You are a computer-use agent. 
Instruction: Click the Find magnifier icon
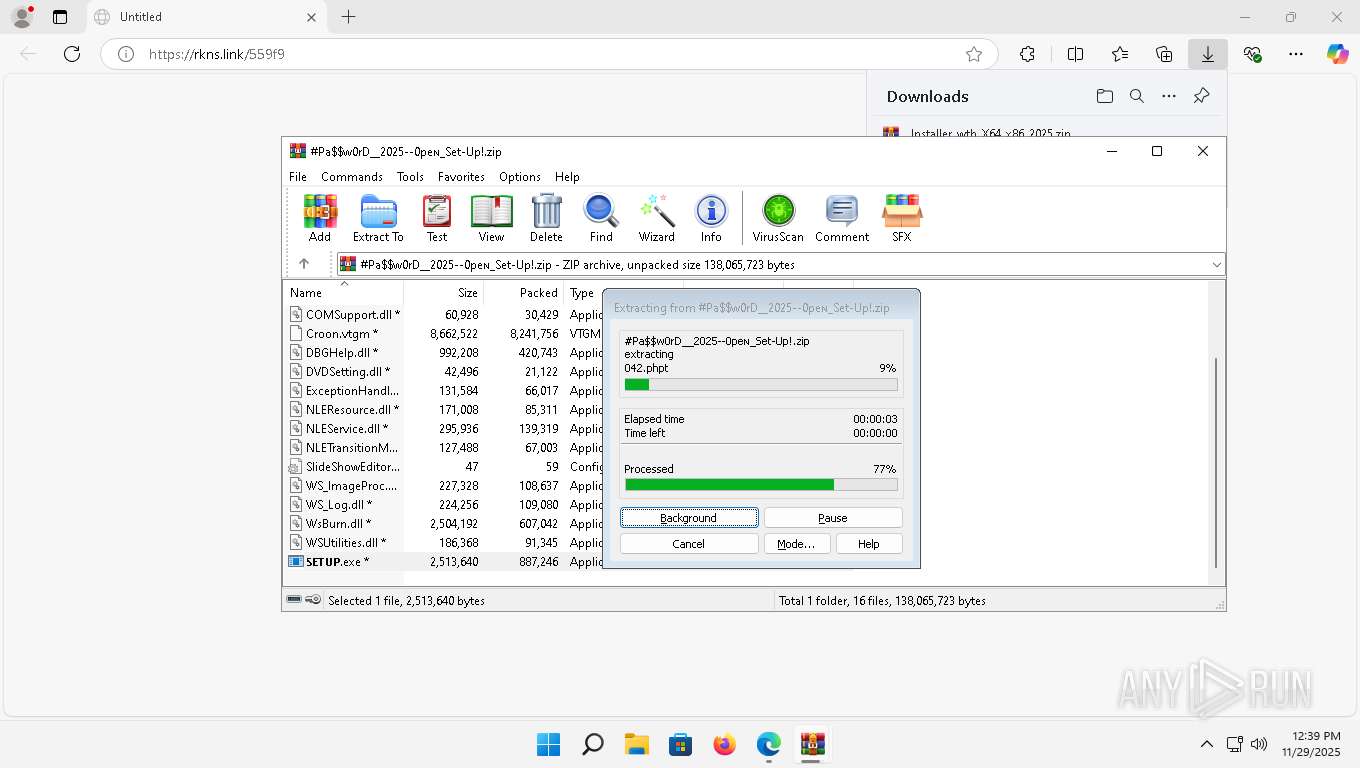tap(601, 218)
